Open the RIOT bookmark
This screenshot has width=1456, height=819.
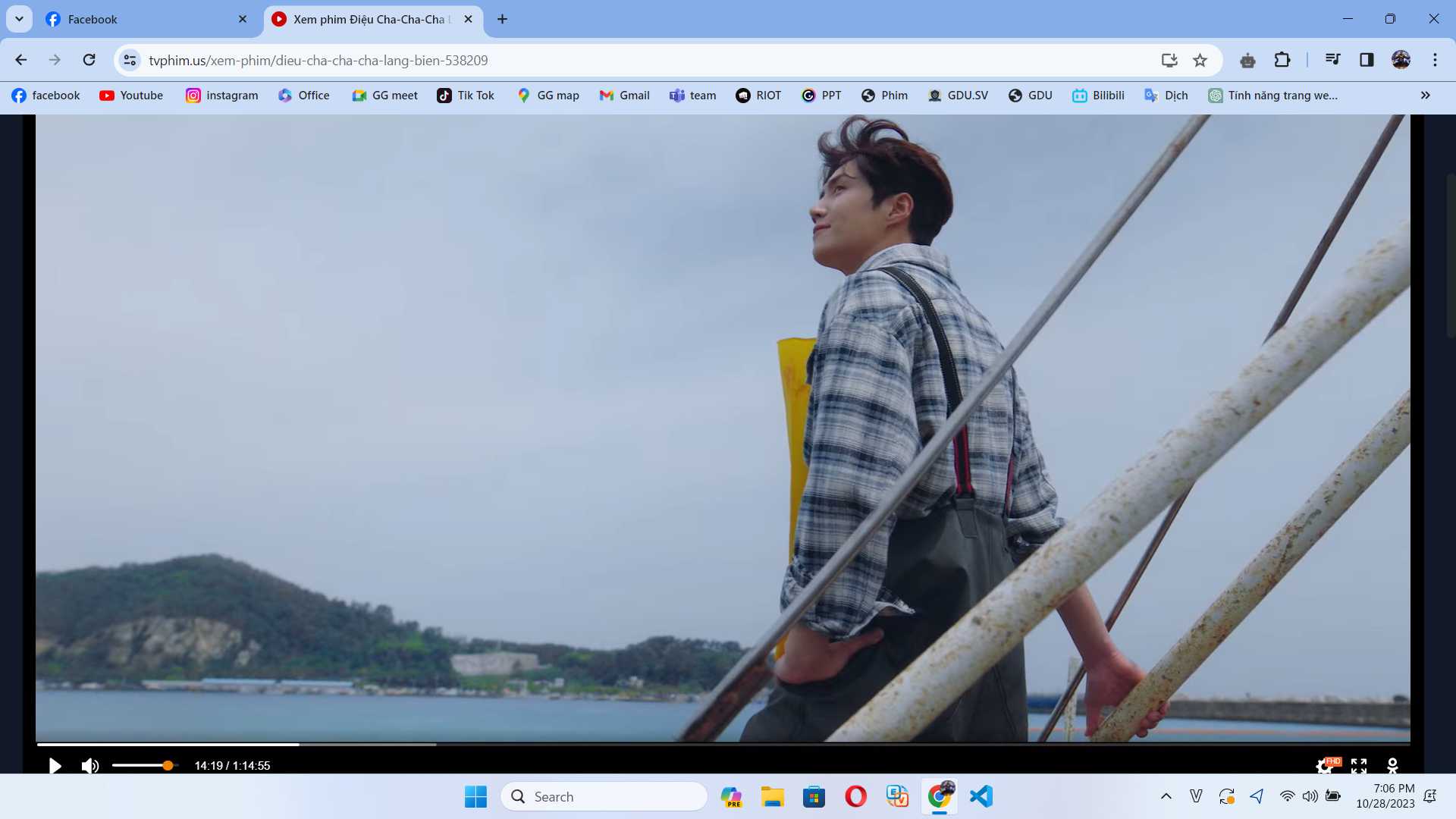click(x=758, y=96)
